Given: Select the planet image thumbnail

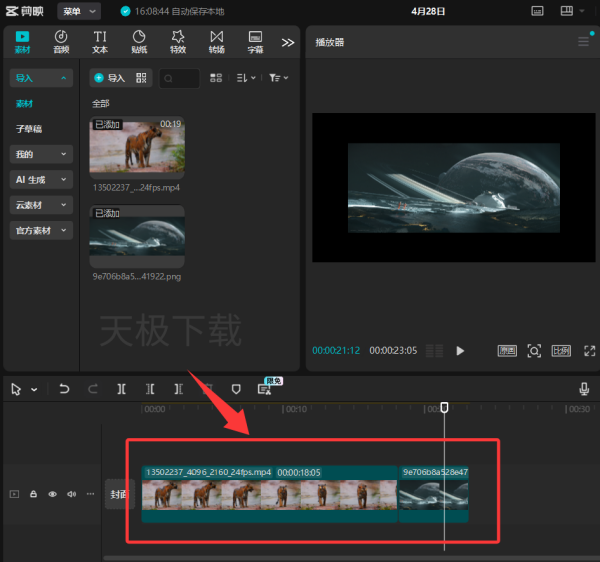Looking at the screenshot, I should pos(137,236).
